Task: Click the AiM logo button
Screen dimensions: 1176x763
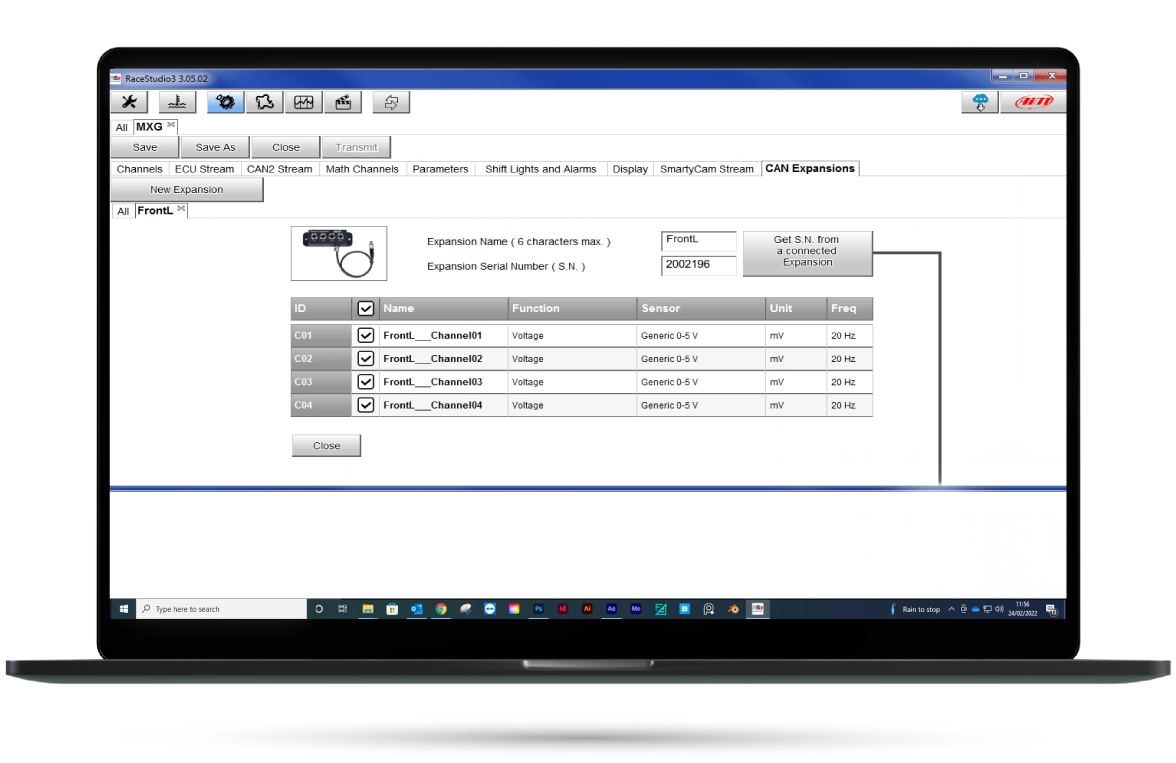Action: (x=1033, y=102)
